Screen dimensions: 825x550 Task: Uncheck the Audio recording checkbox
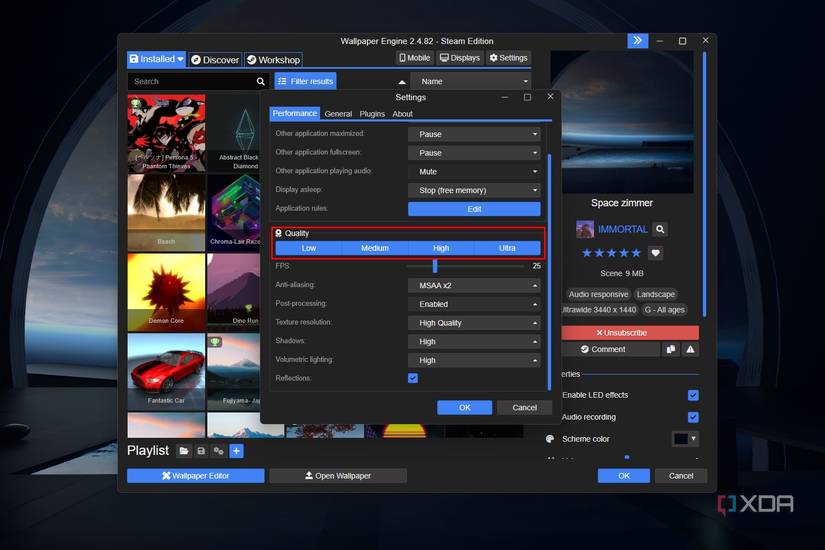tap(692, 417)
